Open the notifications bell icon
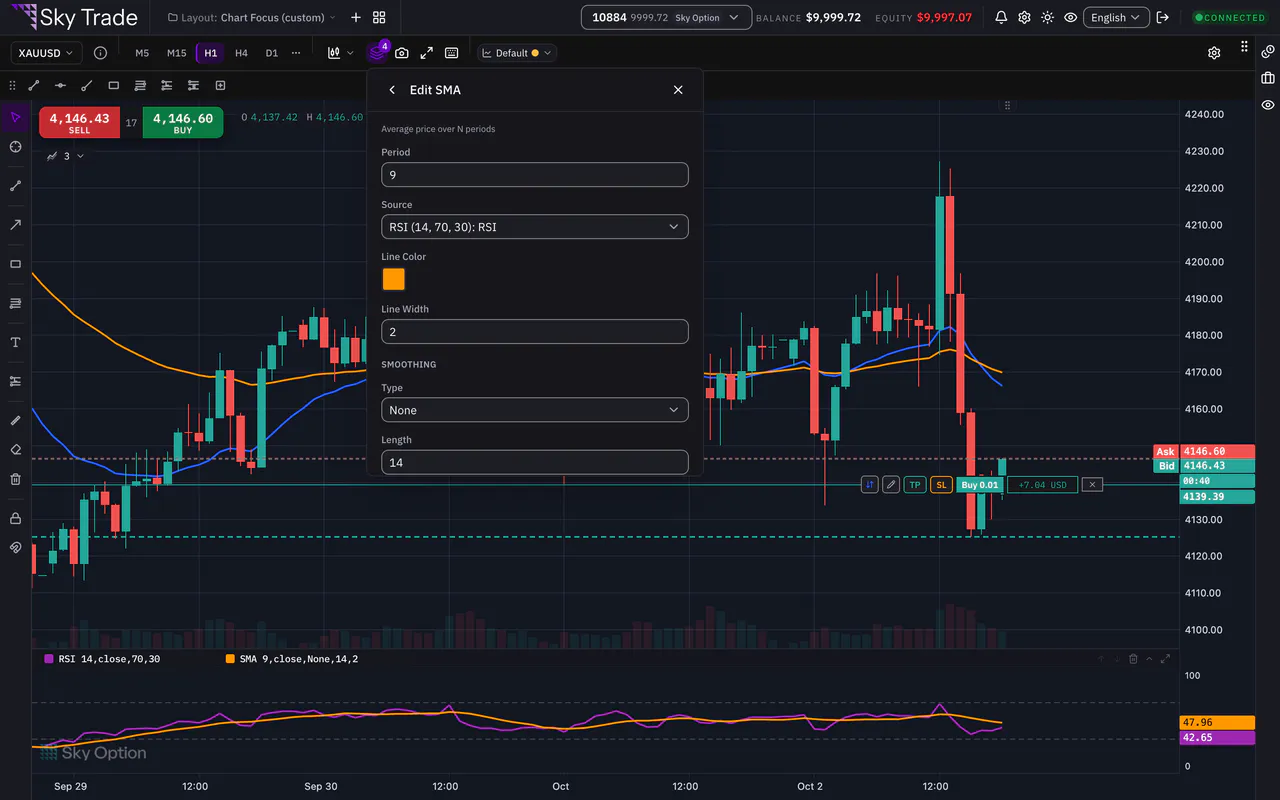 coord(1001,17)
